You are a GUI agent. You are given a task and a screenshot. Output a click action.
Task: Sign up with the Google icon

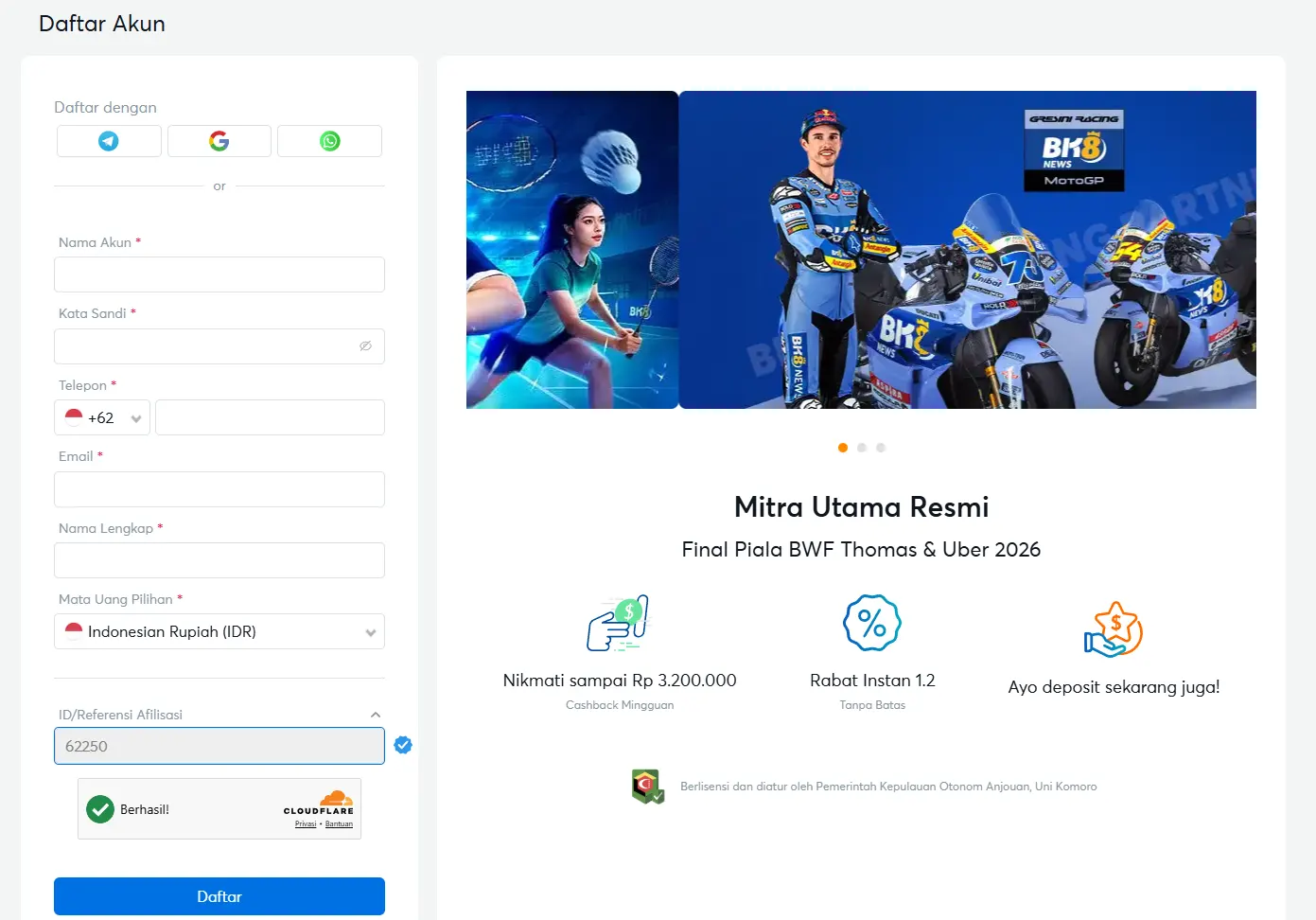(x=219, y=141)
